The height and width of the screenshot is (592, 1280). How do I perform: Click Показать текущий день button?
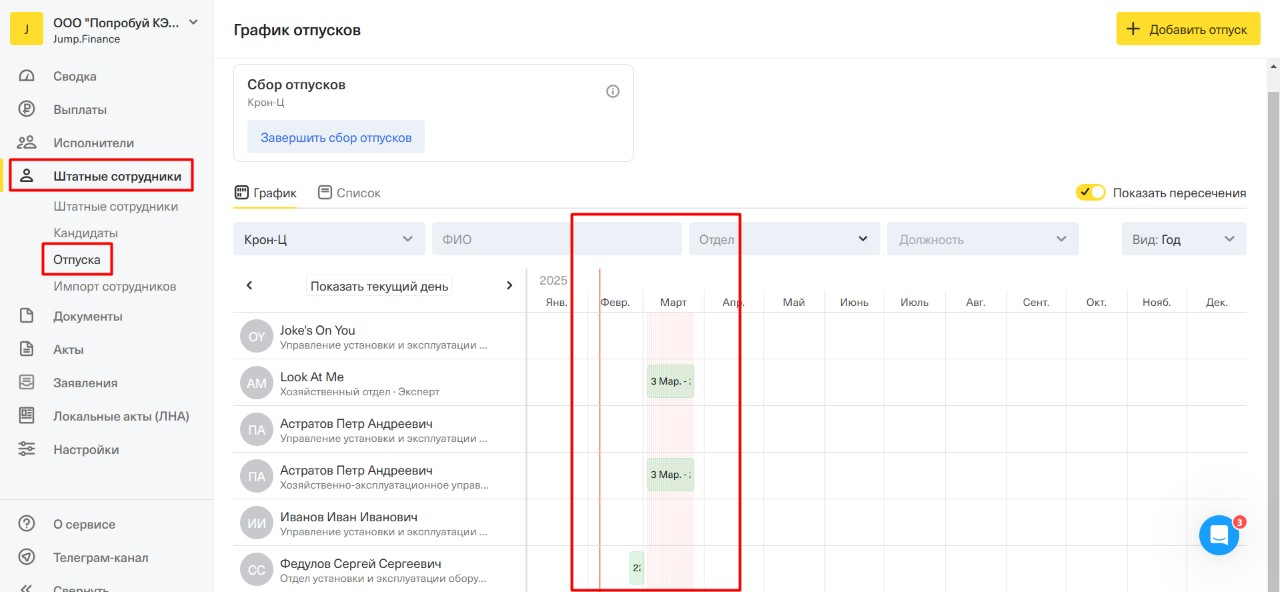[x=379, y=286]
